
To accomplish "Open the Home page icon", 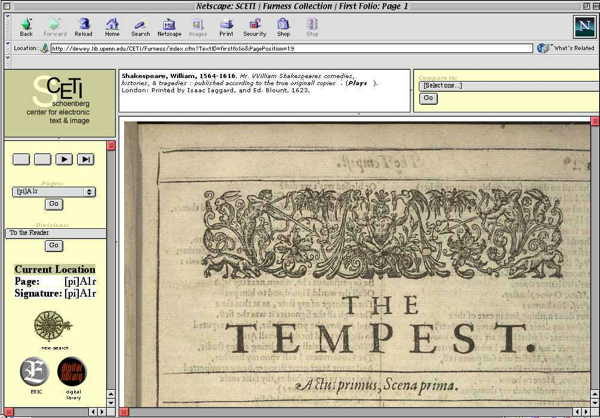I will click(x=112, y=27).
